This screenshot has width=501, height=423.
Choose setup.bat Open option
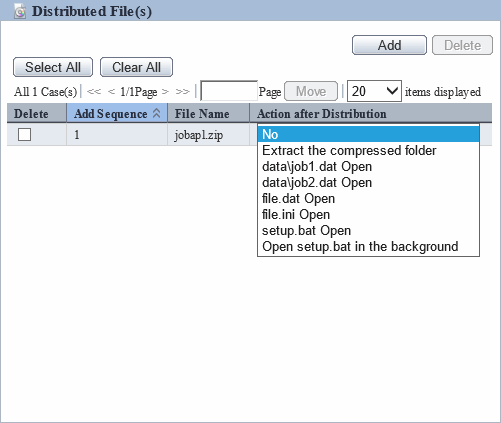(x=368, y=231)
